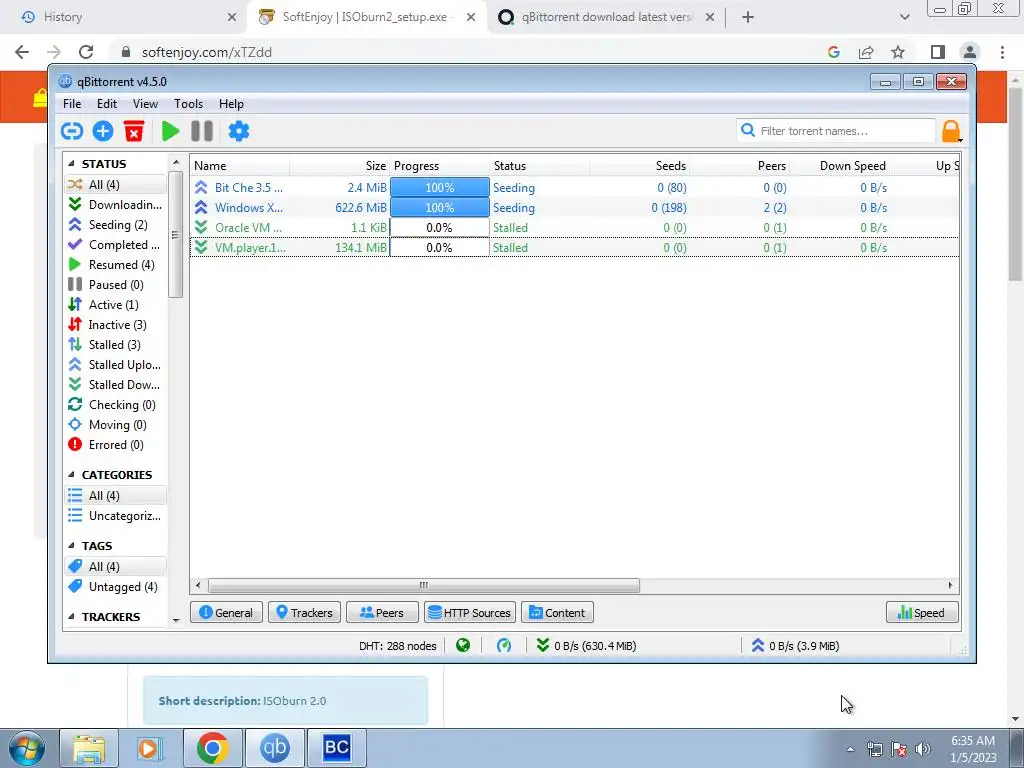
Task: Click the orange Lock qBittorrent icon
Action: point(952,131)
